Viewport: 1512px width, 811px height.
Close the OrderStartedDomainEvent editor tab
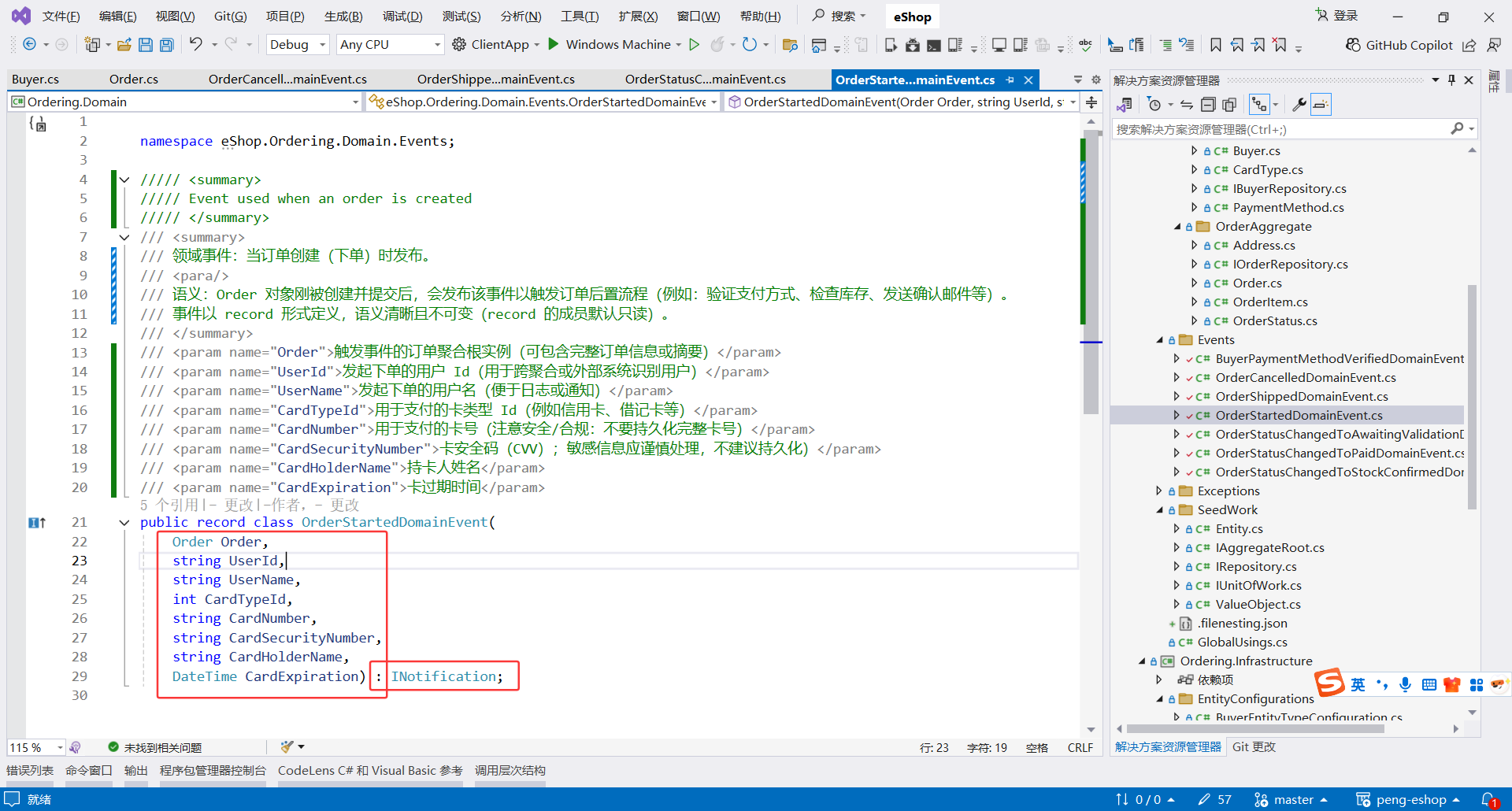click(1028, 80)
